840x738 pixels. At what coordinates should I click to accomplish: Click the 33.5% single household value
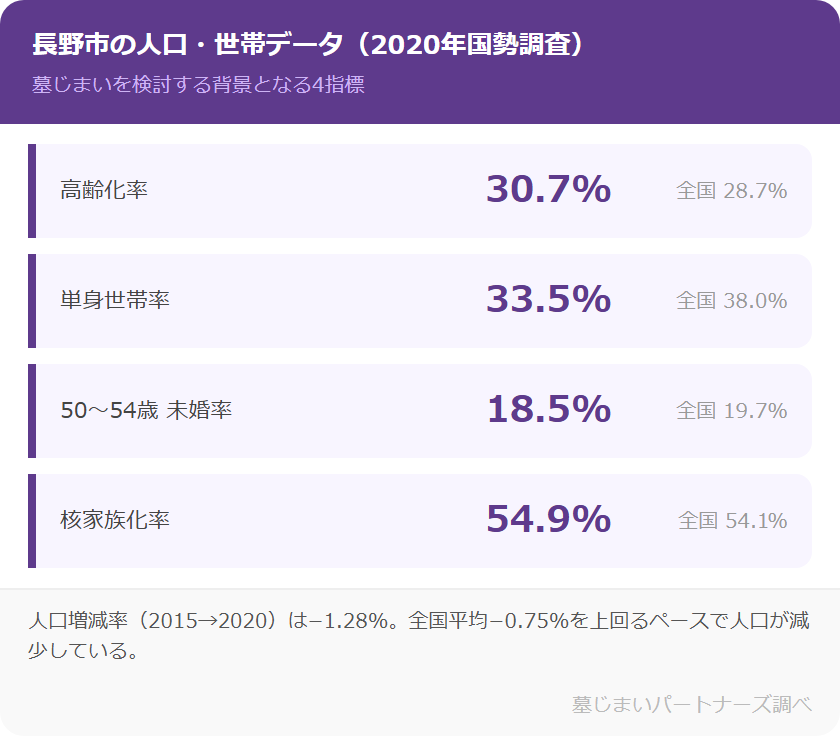pos(548,299)
